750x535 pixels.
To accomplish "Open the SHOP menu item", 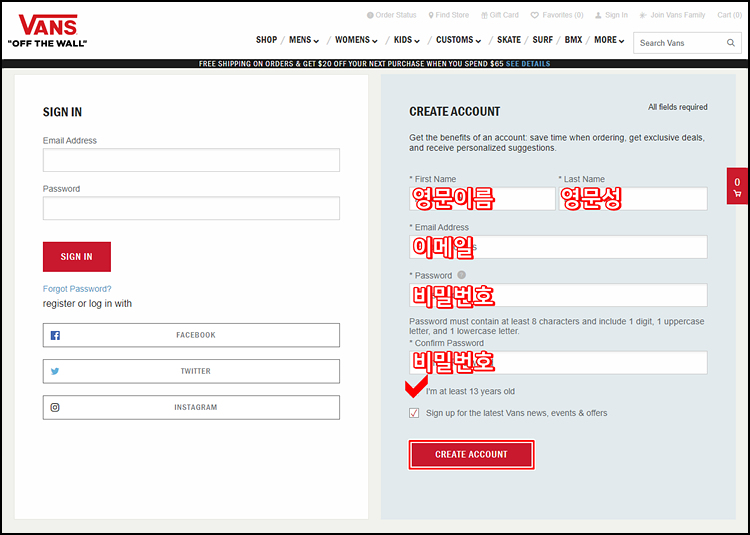I will click(x=266, y=40).
